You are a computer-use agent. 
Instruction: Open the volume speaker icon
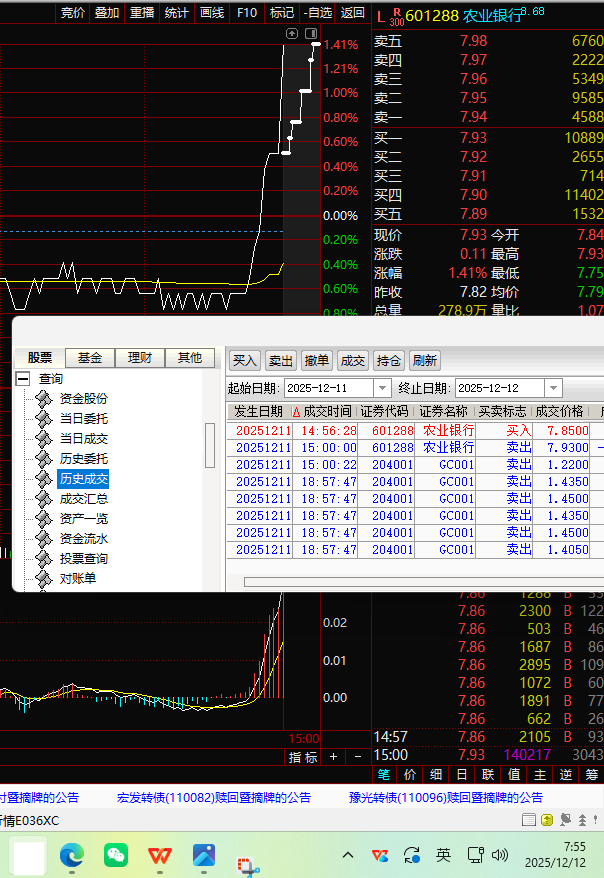499,855
